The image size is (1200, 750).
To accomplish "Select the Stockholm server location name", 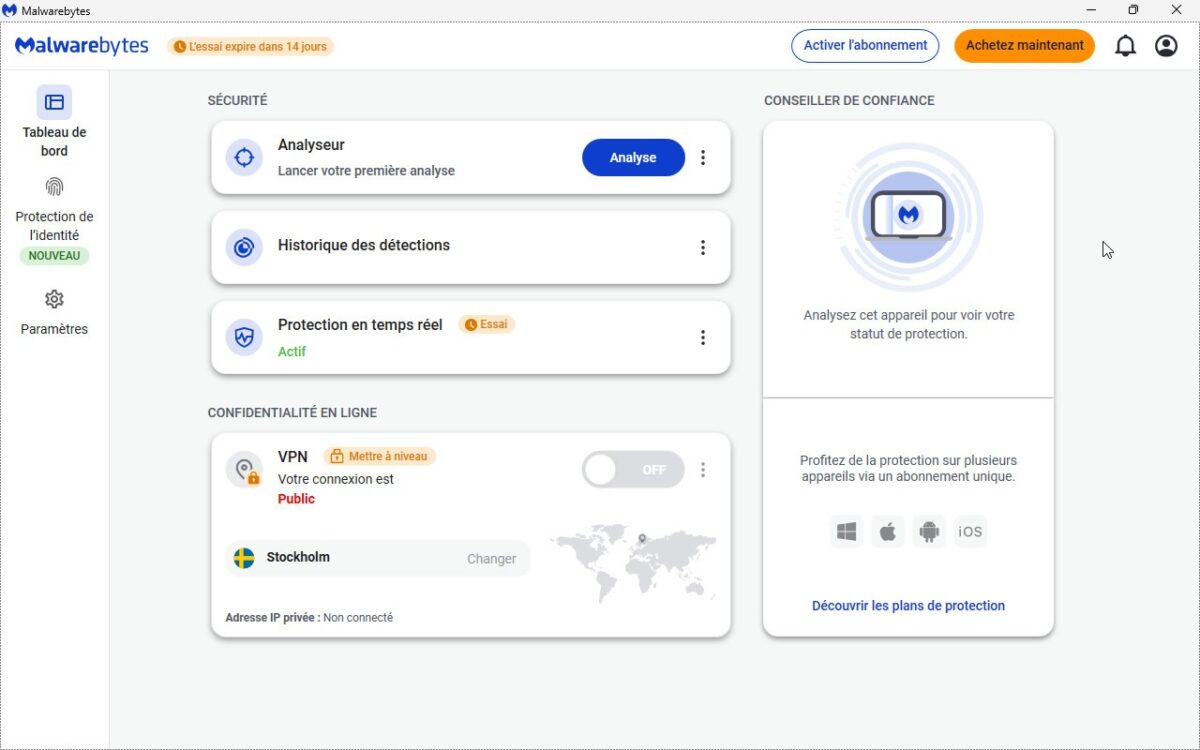I will click(x=298, y=557).
